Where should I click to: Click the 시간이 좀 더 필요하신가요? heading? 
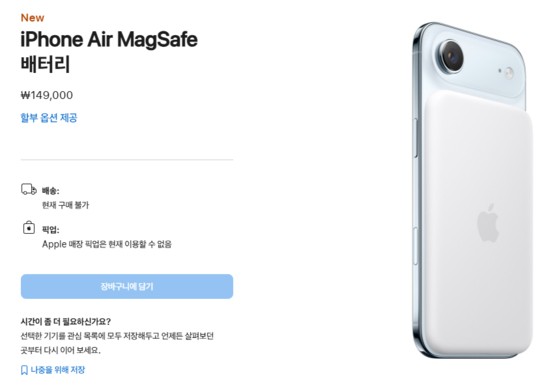[x=66, y=322]
